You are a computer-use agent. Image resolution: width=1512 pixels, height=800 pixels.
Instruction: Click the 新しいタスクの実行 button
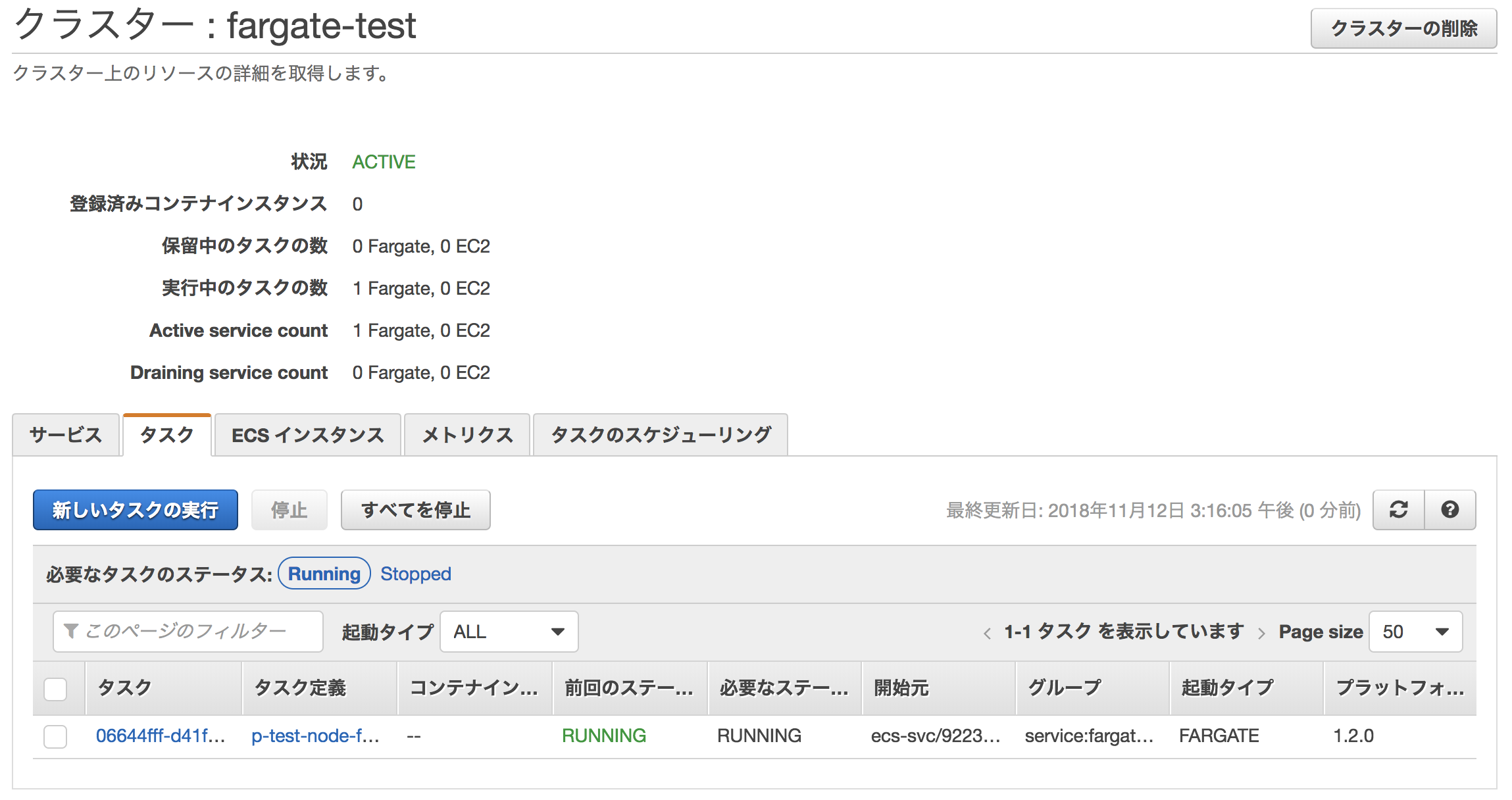(136, 510)
